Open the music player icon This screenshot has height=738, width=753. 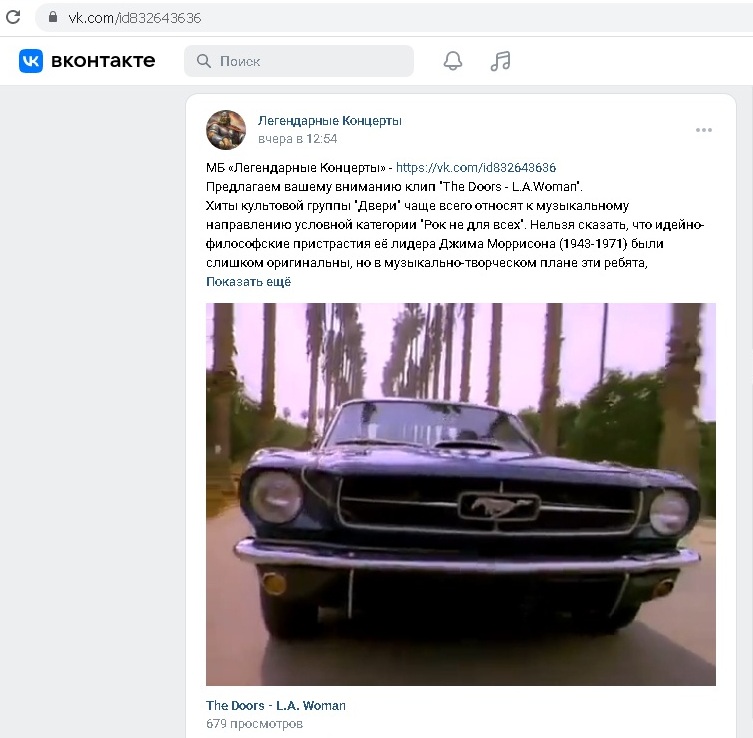[500, 61]
